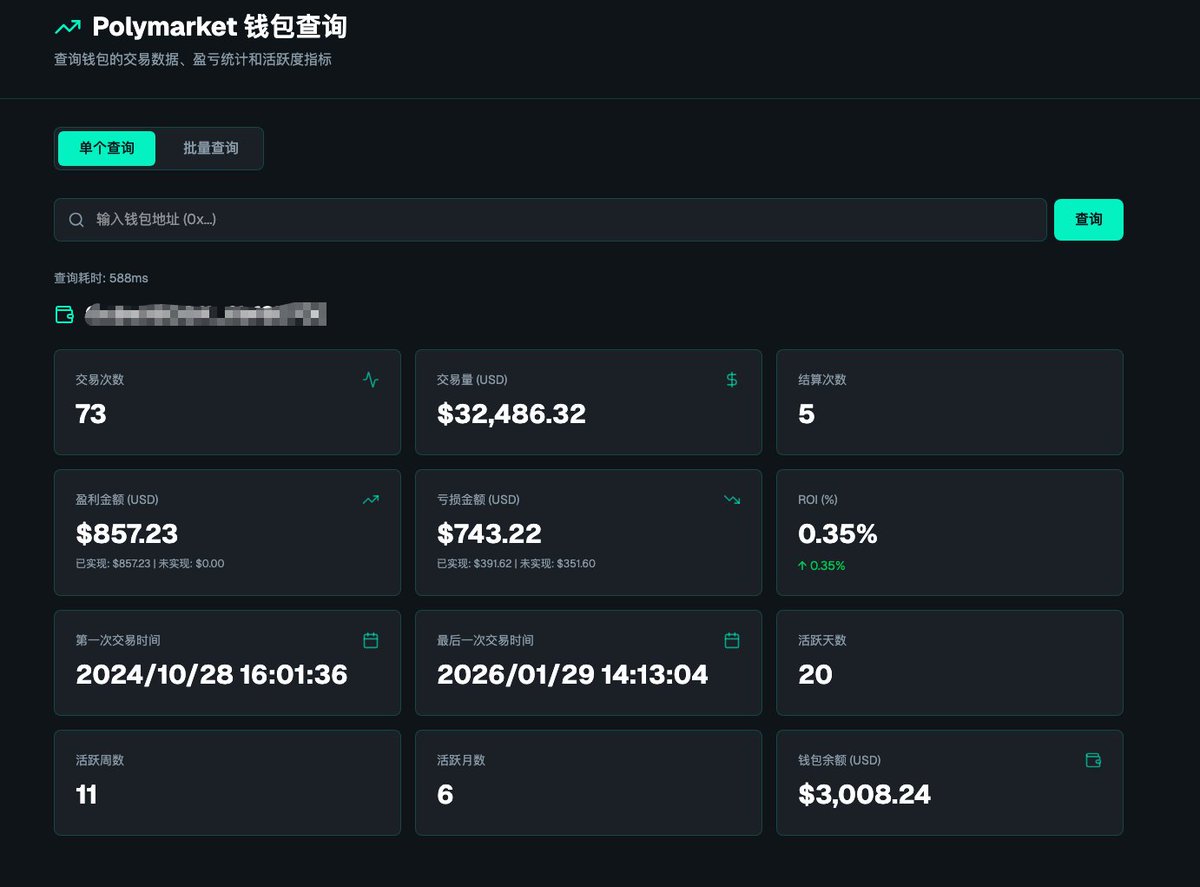Click the upward trend icon on 盈利金额 card

click(x=371, y=500)
